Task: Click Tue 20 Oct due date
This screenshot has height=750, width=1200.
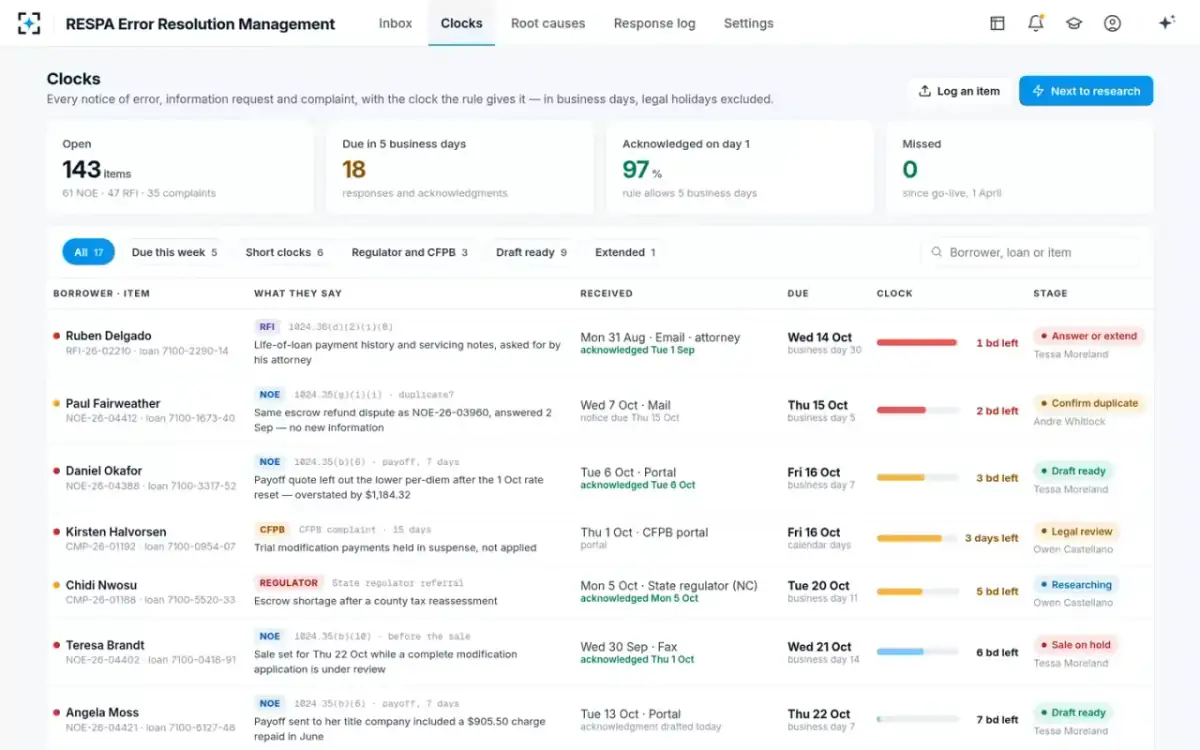Action: point(818,586)
